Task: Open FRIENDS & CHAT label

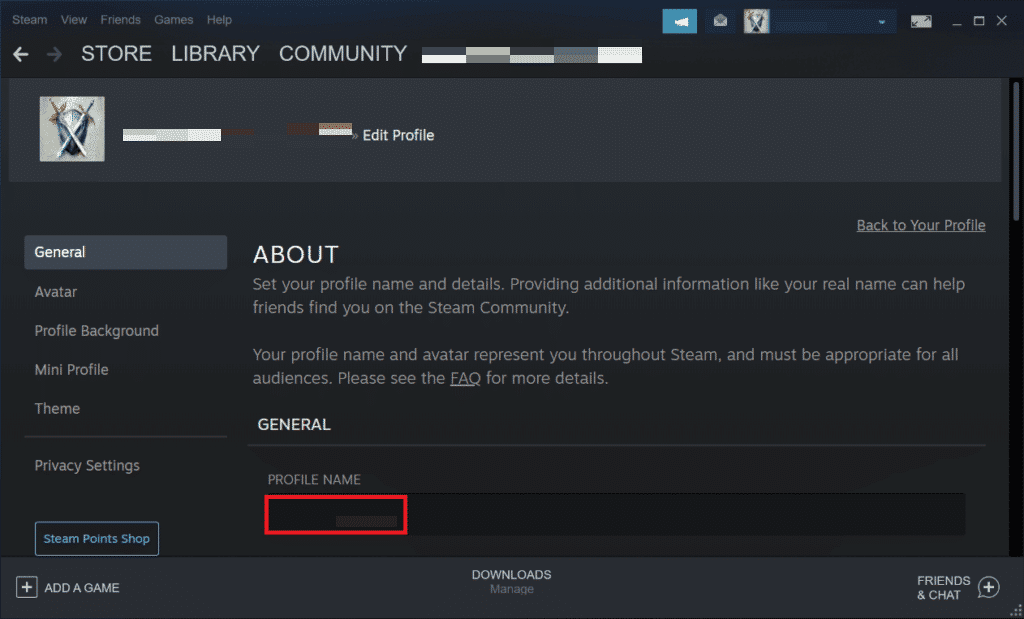Action: [943, 588]
